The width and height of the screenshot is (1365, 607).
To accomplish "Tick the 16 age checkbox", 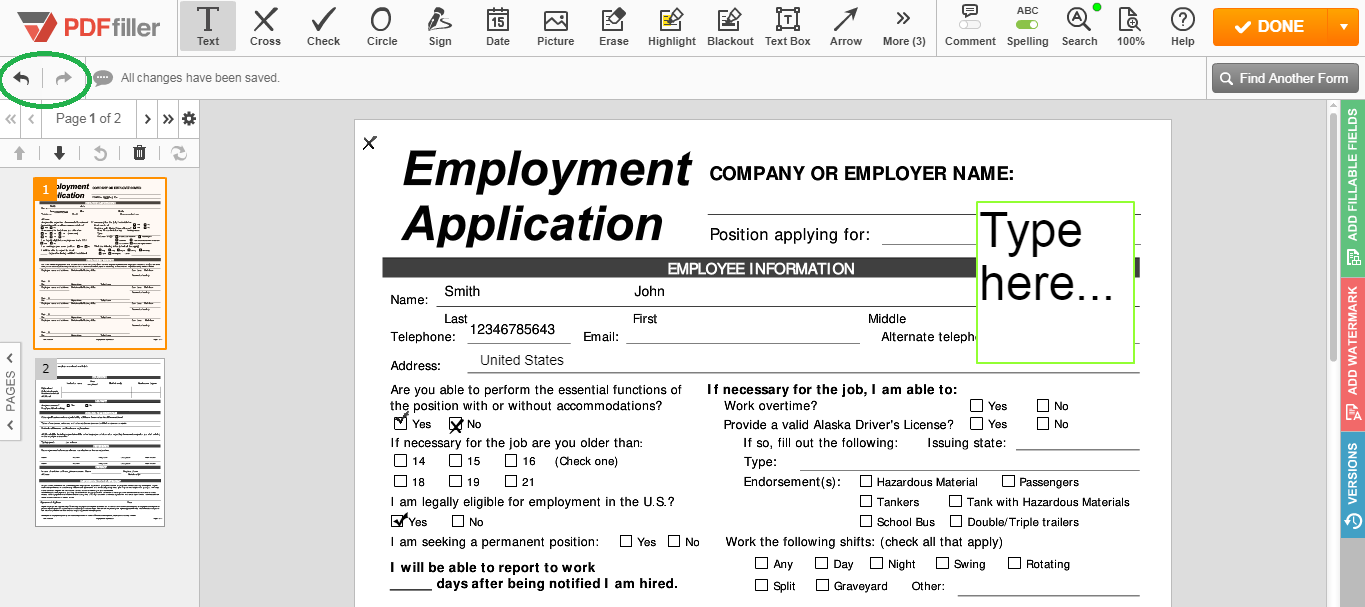I will [x=511, y=461].
